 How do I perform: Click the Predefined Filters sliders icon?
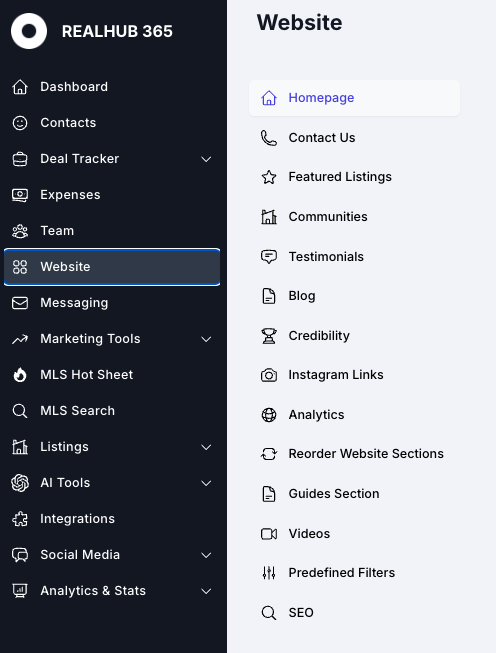pyautogui.click(x=269, y=573)
